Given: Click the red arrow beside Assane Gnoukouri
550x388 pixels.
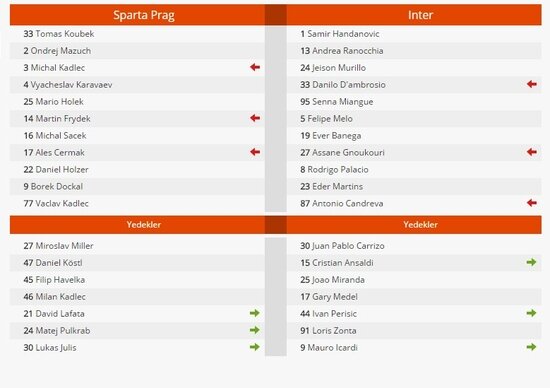Looking at the screenshot, I should point(532,152).
